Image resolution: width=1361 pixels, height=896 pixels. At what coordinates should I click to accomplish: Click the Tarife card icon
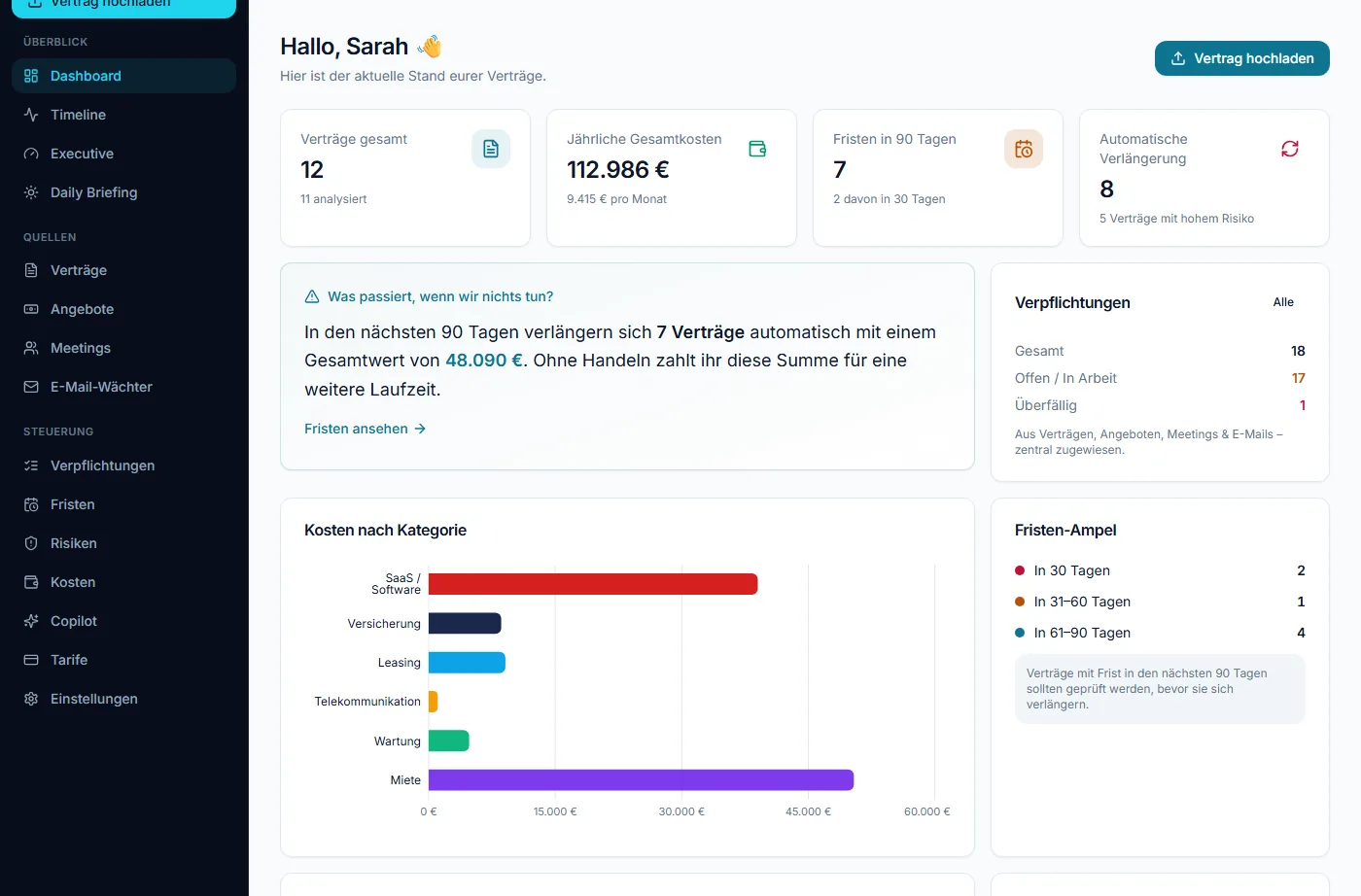(x=31, y=660)
